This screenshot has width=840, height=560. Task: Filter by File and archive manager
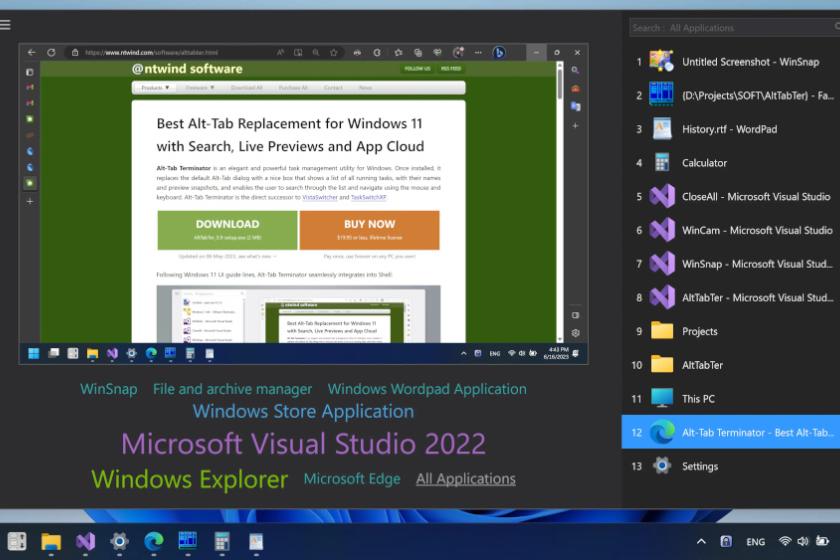tap(232, 389)
